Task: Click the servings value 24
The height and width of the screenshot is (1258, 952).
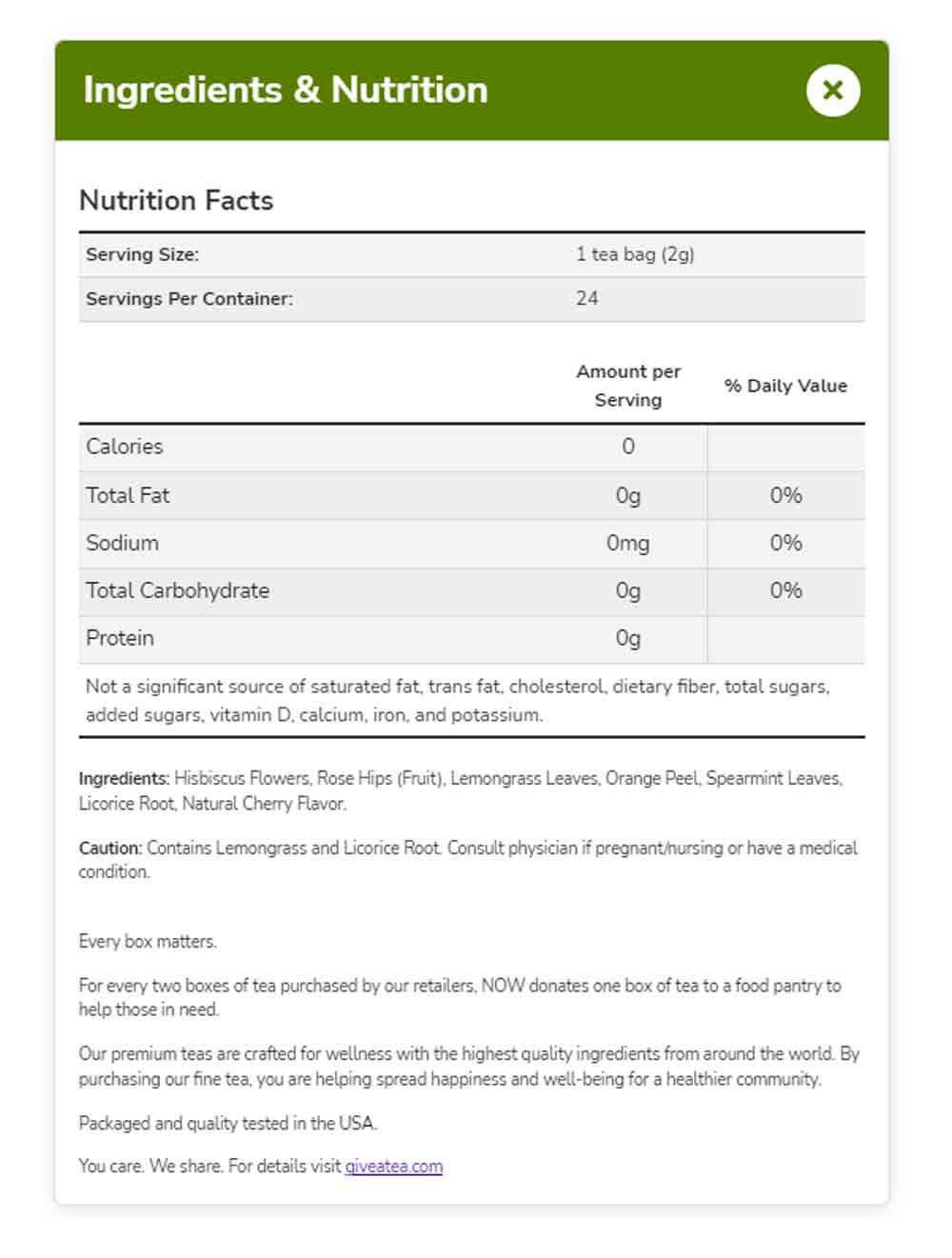Action: coord(587,298)
